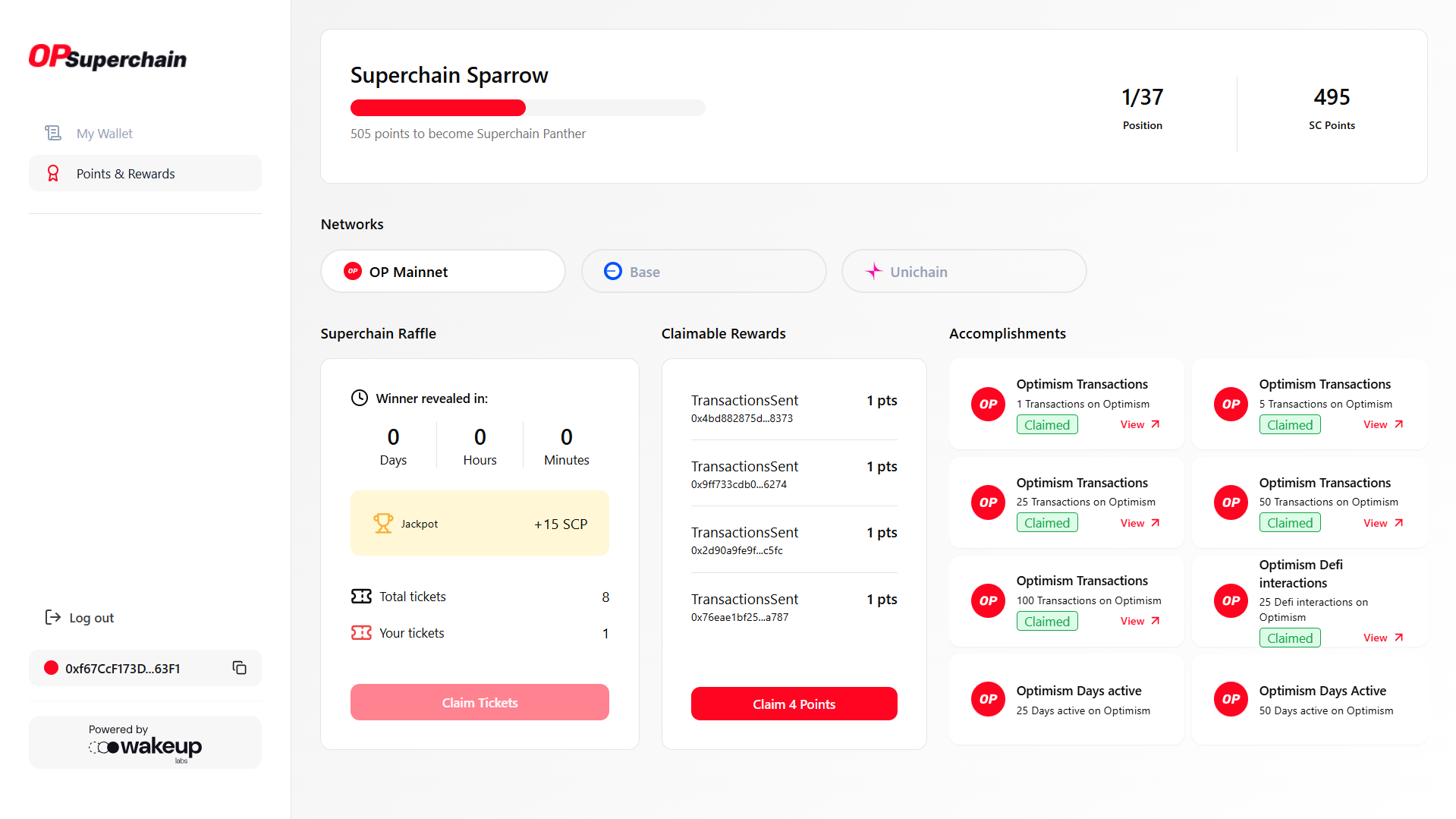Click OP badge for 5 Transactions accomplishment
This screenshot has height=819, width=1456.
(x=1231, y=404)
